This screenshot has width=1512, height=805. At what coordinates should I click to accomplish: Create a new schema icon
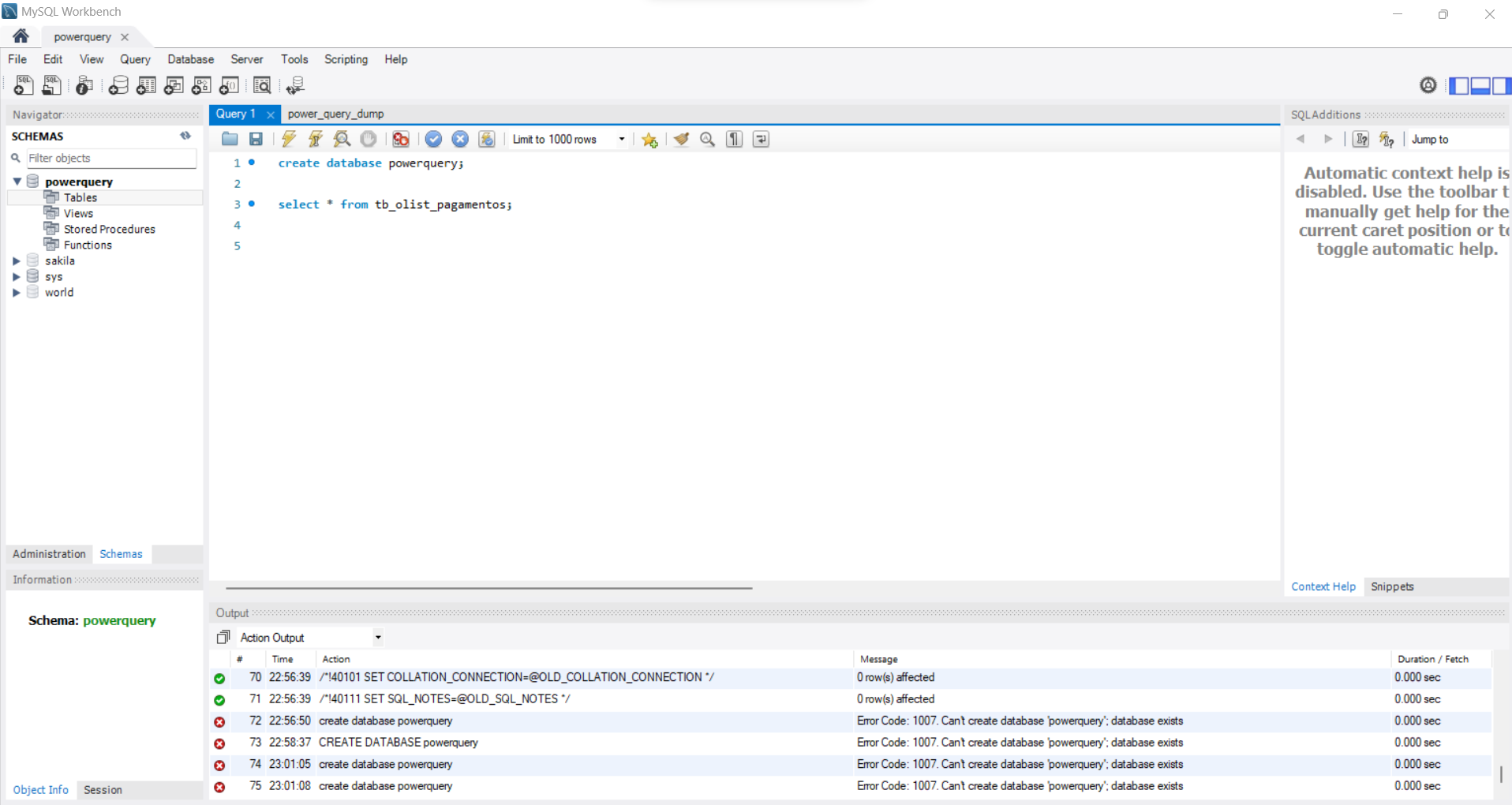(118, 85)
